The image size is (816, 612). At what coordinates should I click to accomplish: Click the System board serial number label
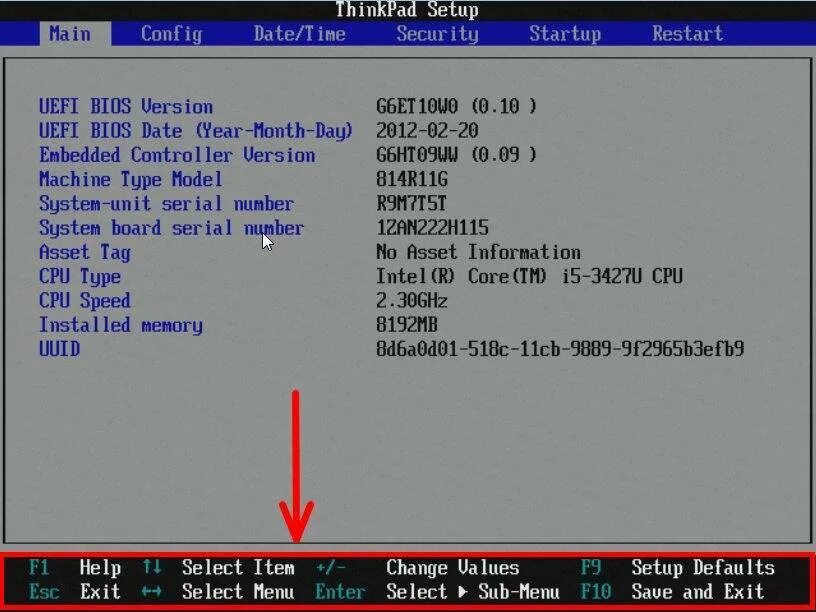coord(171,228)
